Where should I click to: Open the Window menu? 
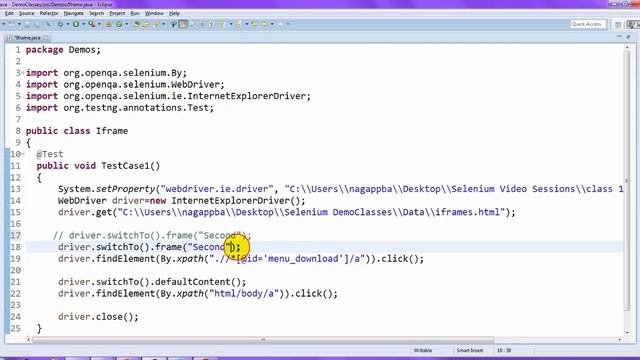(x=154, y=13)
